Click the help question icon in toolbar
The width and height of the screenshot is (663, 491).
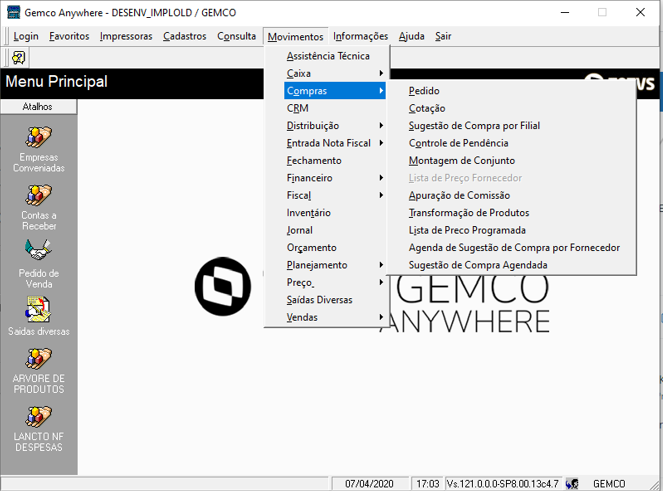point(19,58)
